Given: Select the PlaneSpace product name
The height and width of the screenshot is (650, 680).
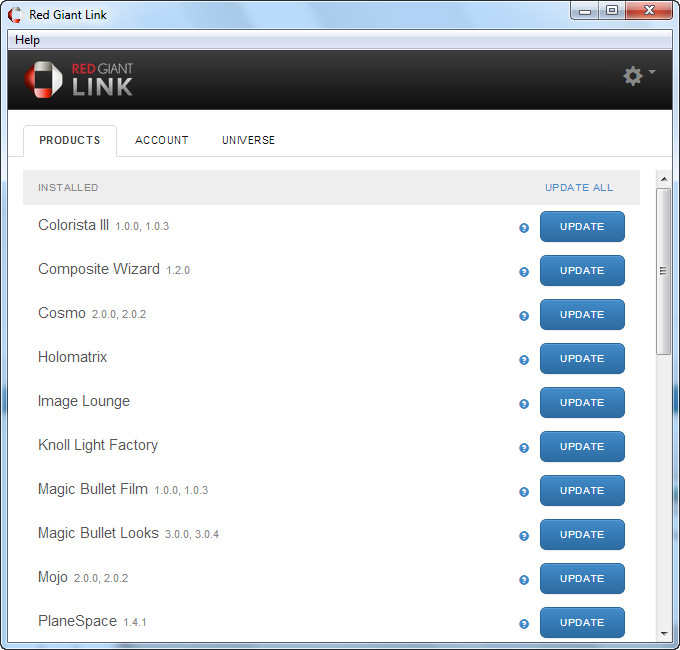Looking at the screenshot, I should pyautogui.click(x=78, y=621).
